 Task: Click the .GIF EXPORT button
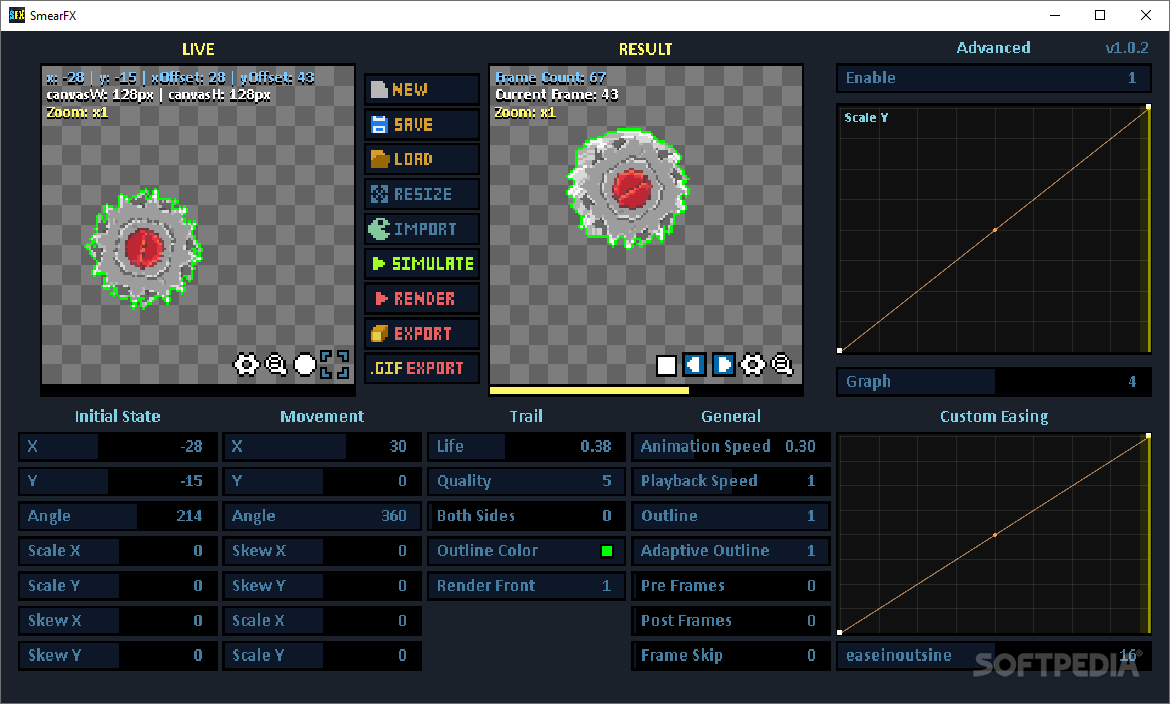(422, 368)
